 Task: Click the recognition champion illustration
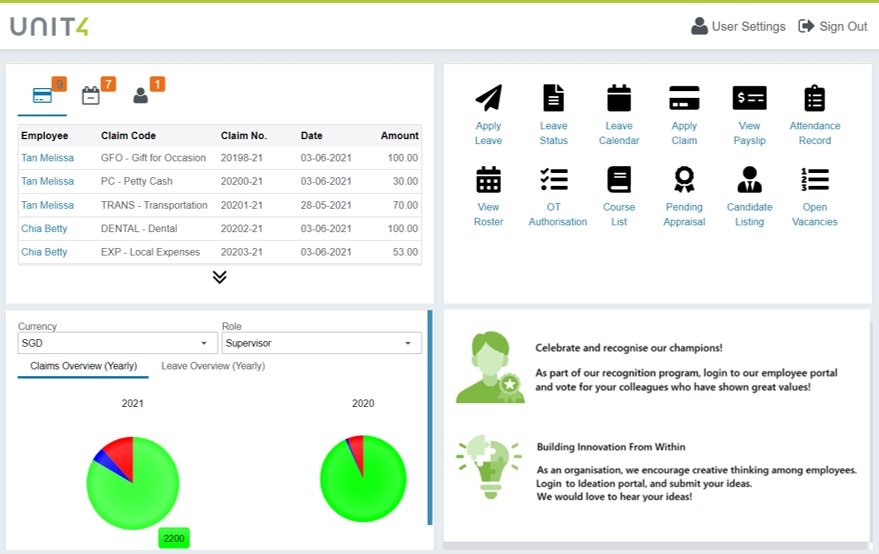(x=491, y=367)
